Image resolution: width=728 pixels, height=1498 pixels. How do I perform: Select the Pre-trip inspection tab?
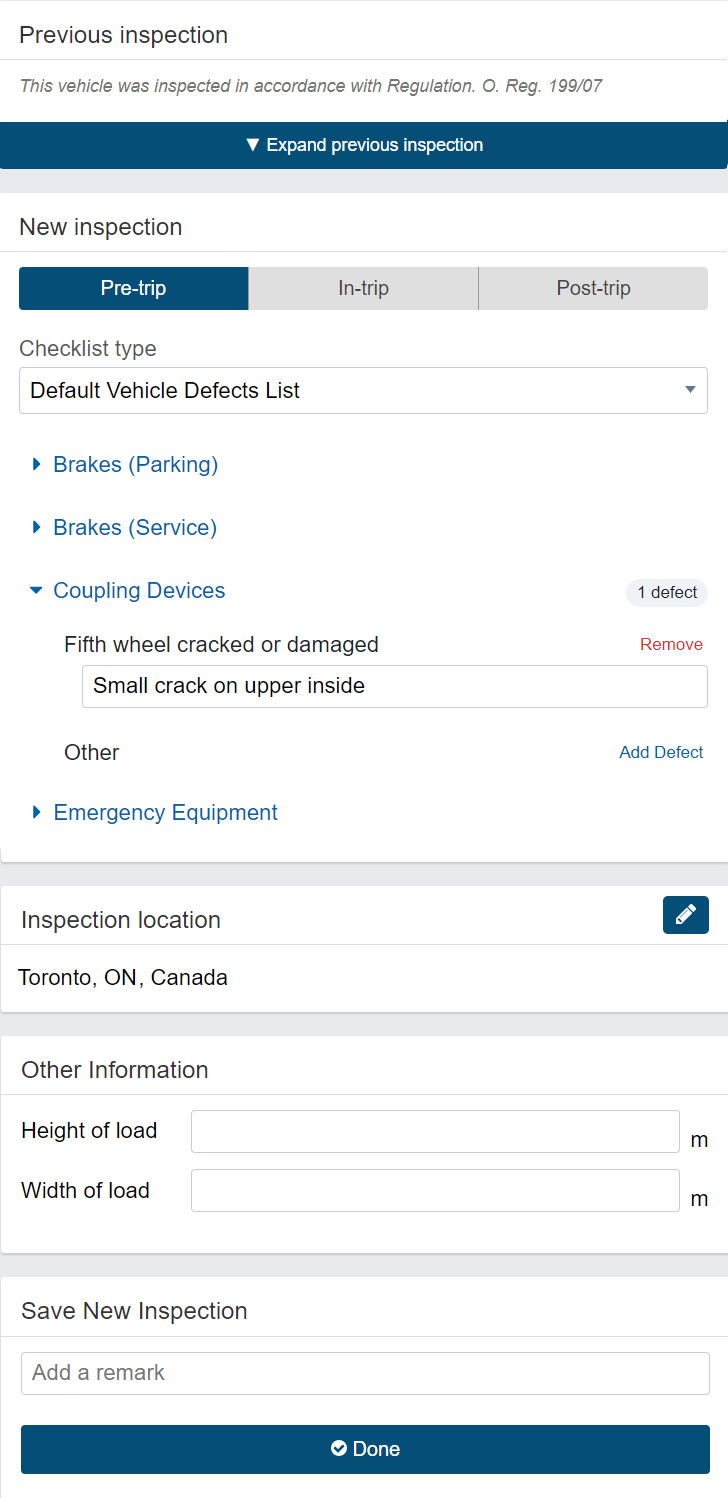click(133, 288)
